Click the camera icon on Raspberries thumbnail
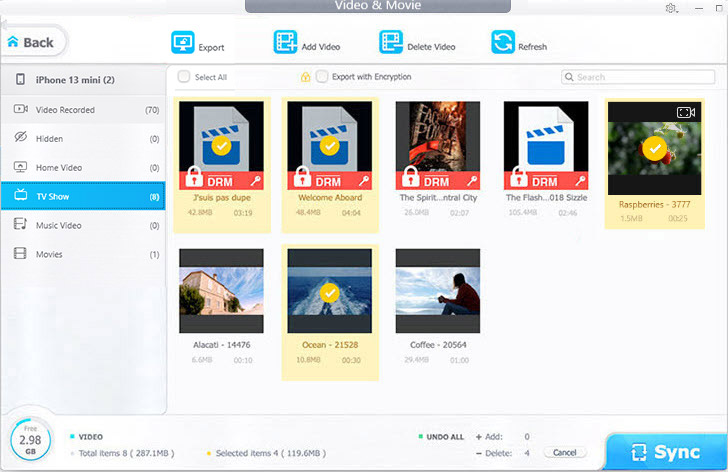Viewport: 728px width, 472px height. [x=685, y=113]
